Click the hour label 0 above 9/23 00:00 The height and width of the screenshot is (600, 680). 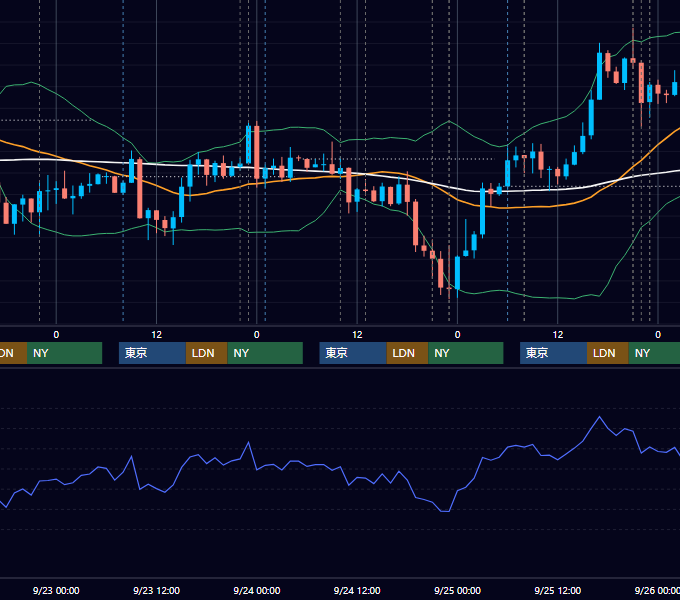pos(56,335)
